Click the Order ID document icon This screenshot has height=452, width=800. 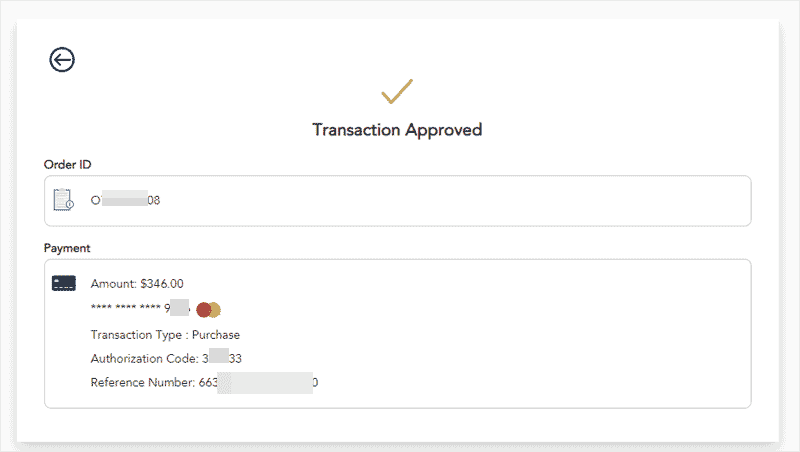(x=63, y=200)
